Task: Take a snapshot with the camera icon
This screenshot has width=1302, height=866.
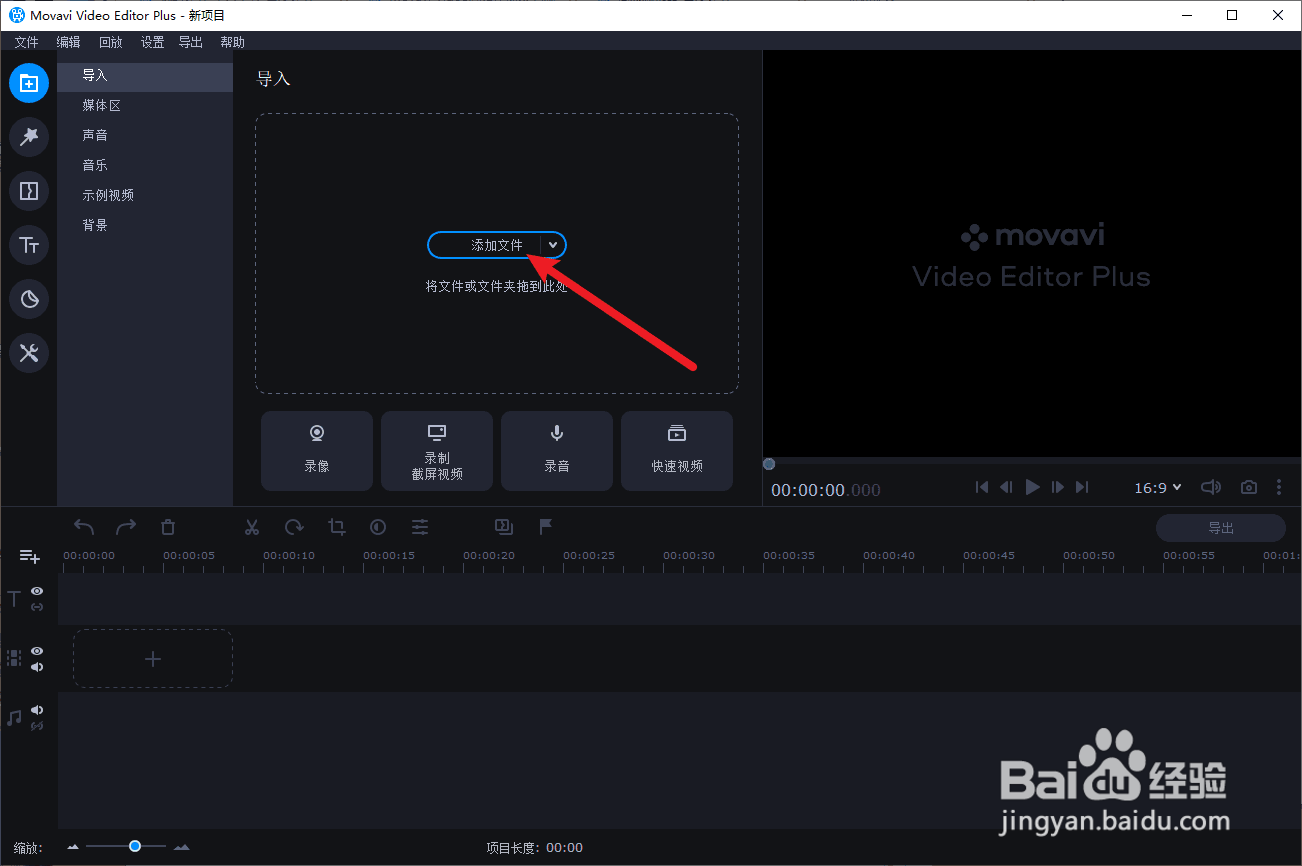Action: 1249,487
